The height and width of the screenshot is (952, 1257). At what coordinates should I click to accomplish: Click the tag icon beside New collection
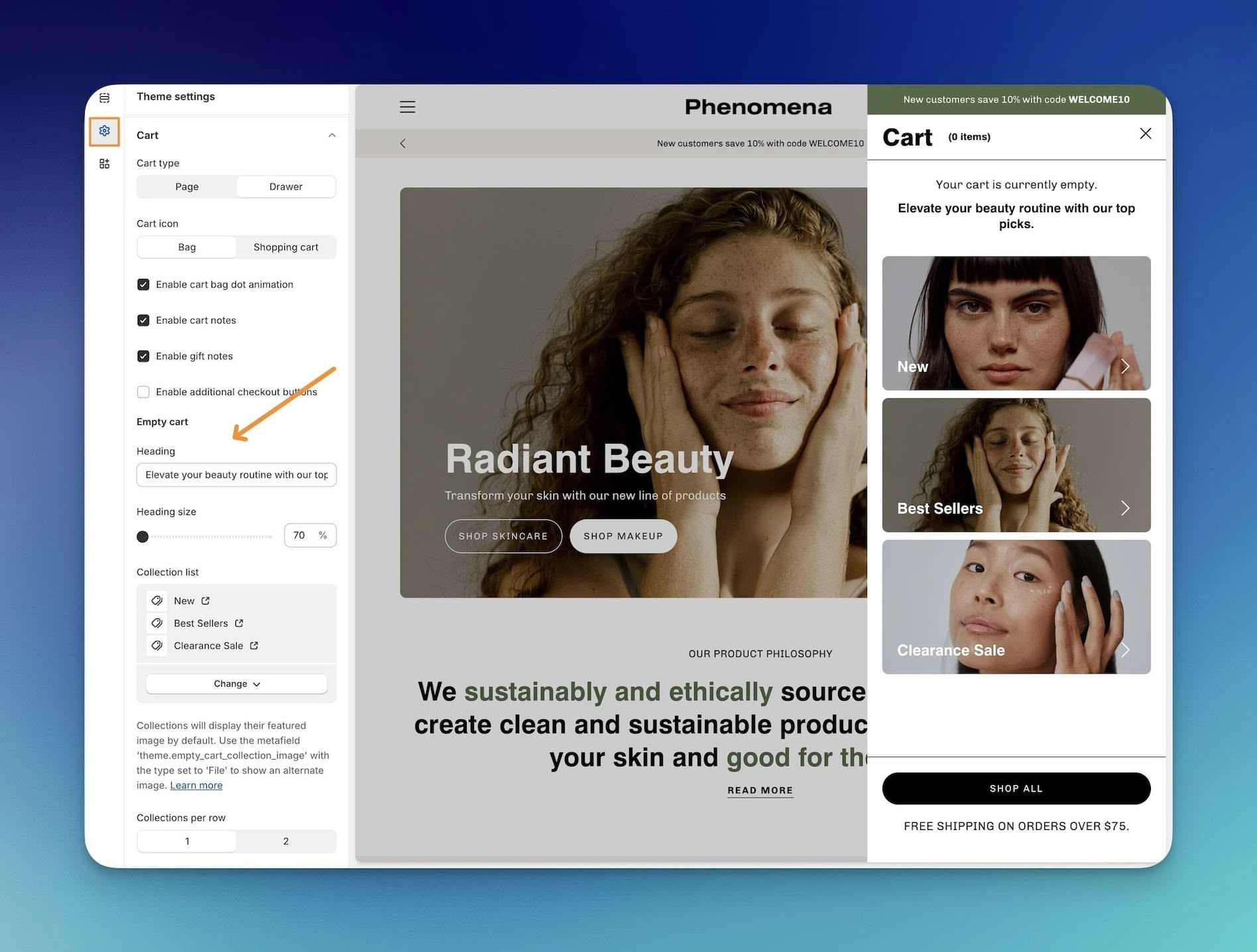157,601
